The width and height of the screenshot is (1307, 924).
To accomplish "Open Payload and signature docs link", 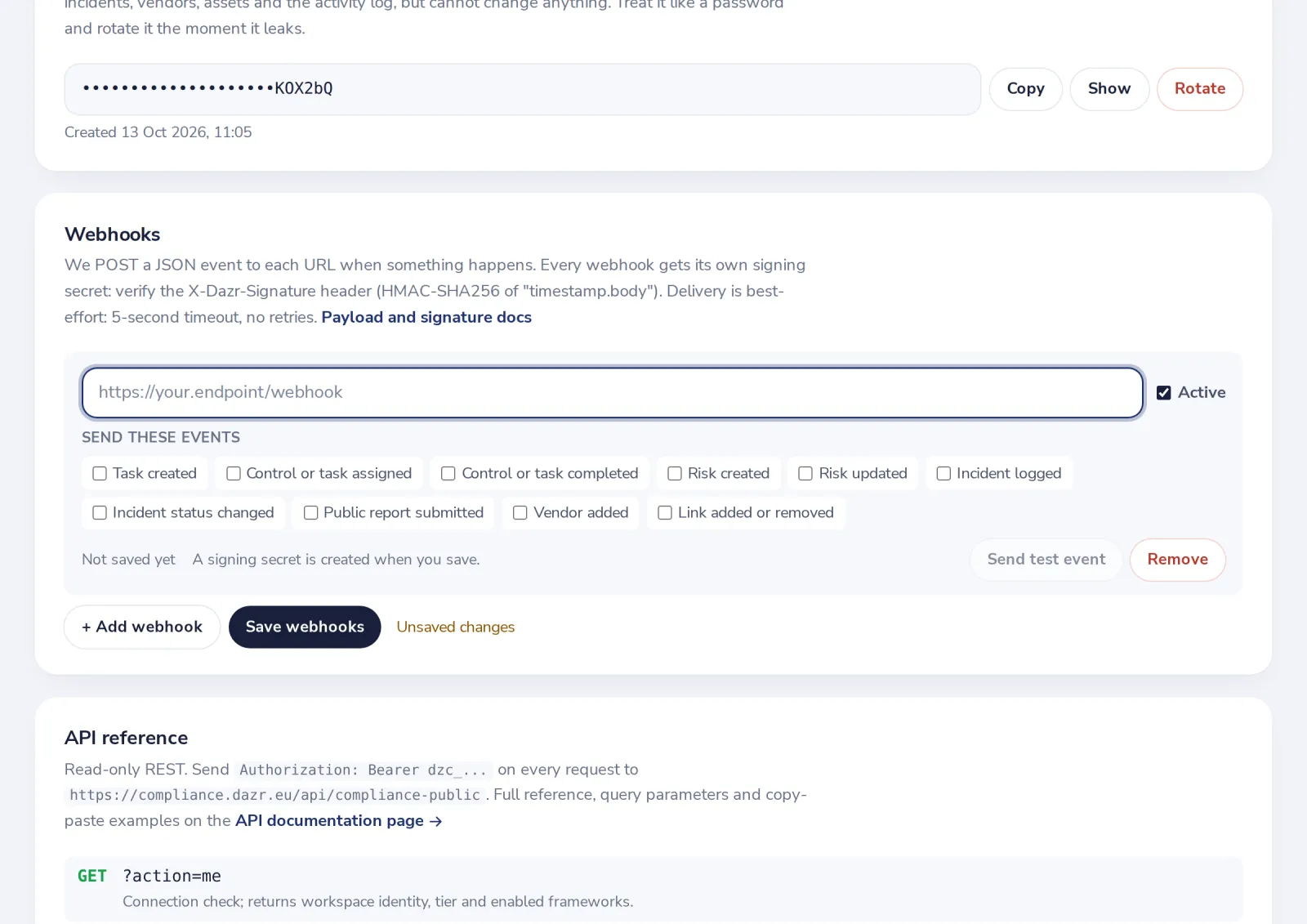I will pos(426,317).
